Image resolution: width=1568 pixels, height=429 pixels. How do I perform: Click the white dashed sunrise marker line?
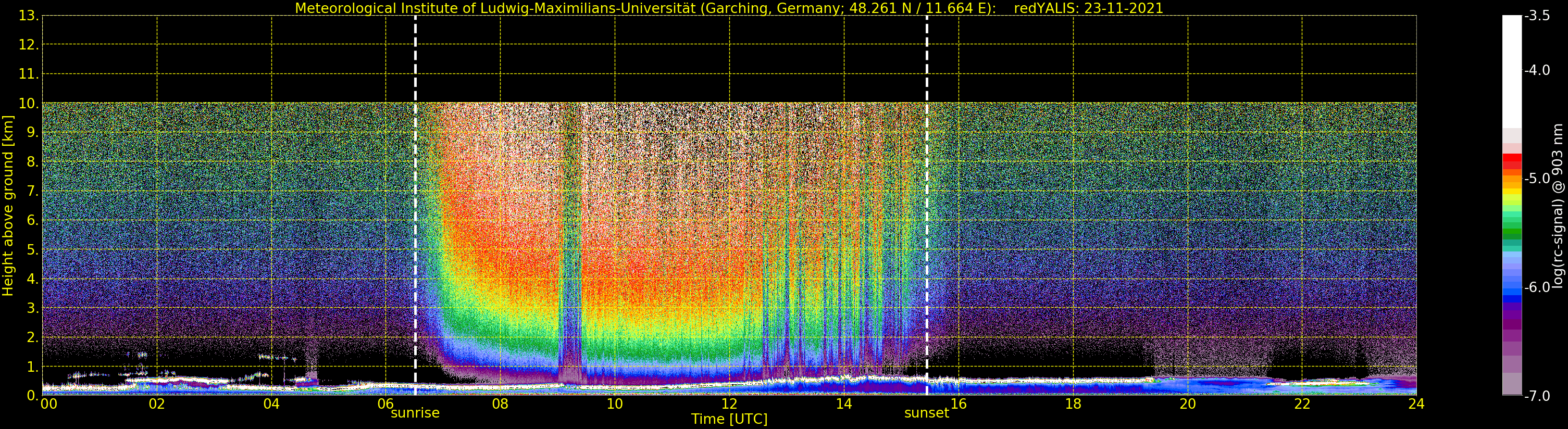click(x=415, y=207)
